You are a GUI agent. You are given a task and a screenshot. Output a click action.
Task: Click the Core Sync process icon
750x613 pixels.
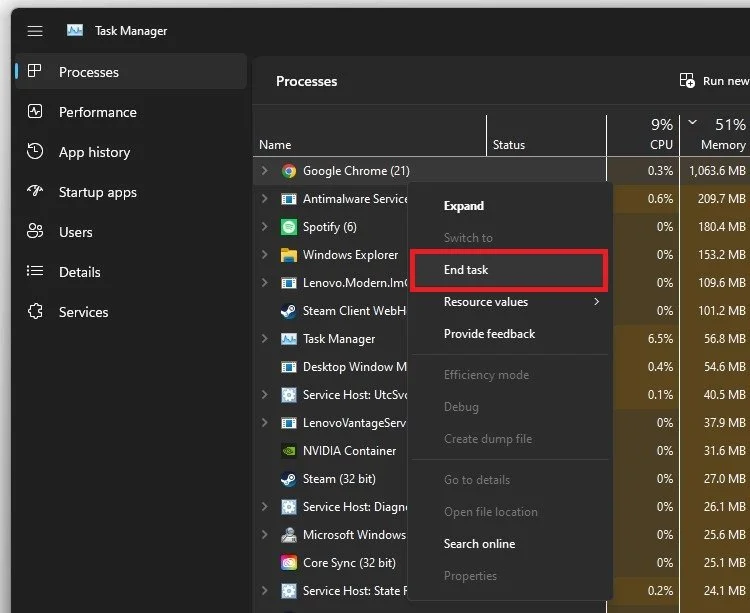point(289,563)
